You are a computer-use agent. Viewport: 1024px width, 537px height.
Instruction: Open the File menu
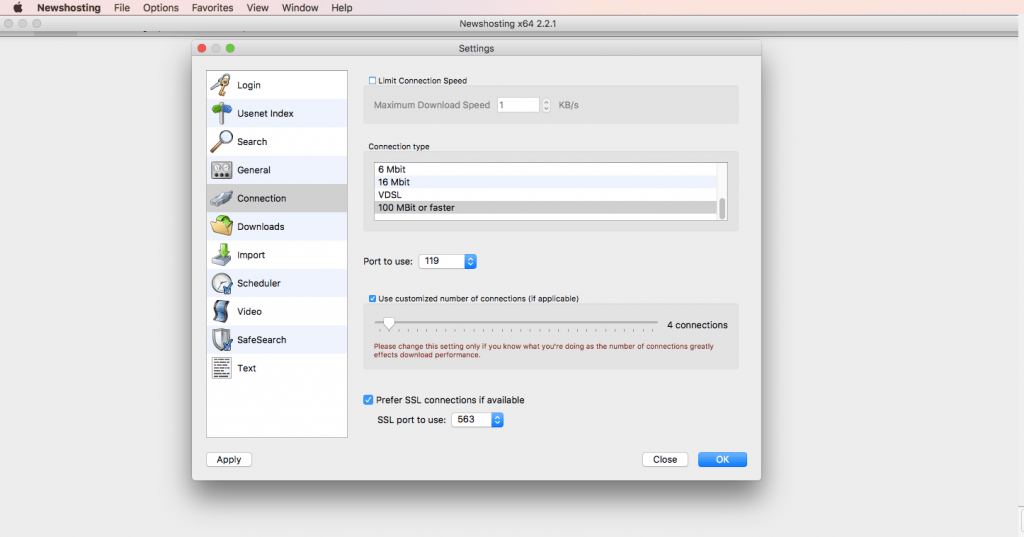[x=121, y=8]
